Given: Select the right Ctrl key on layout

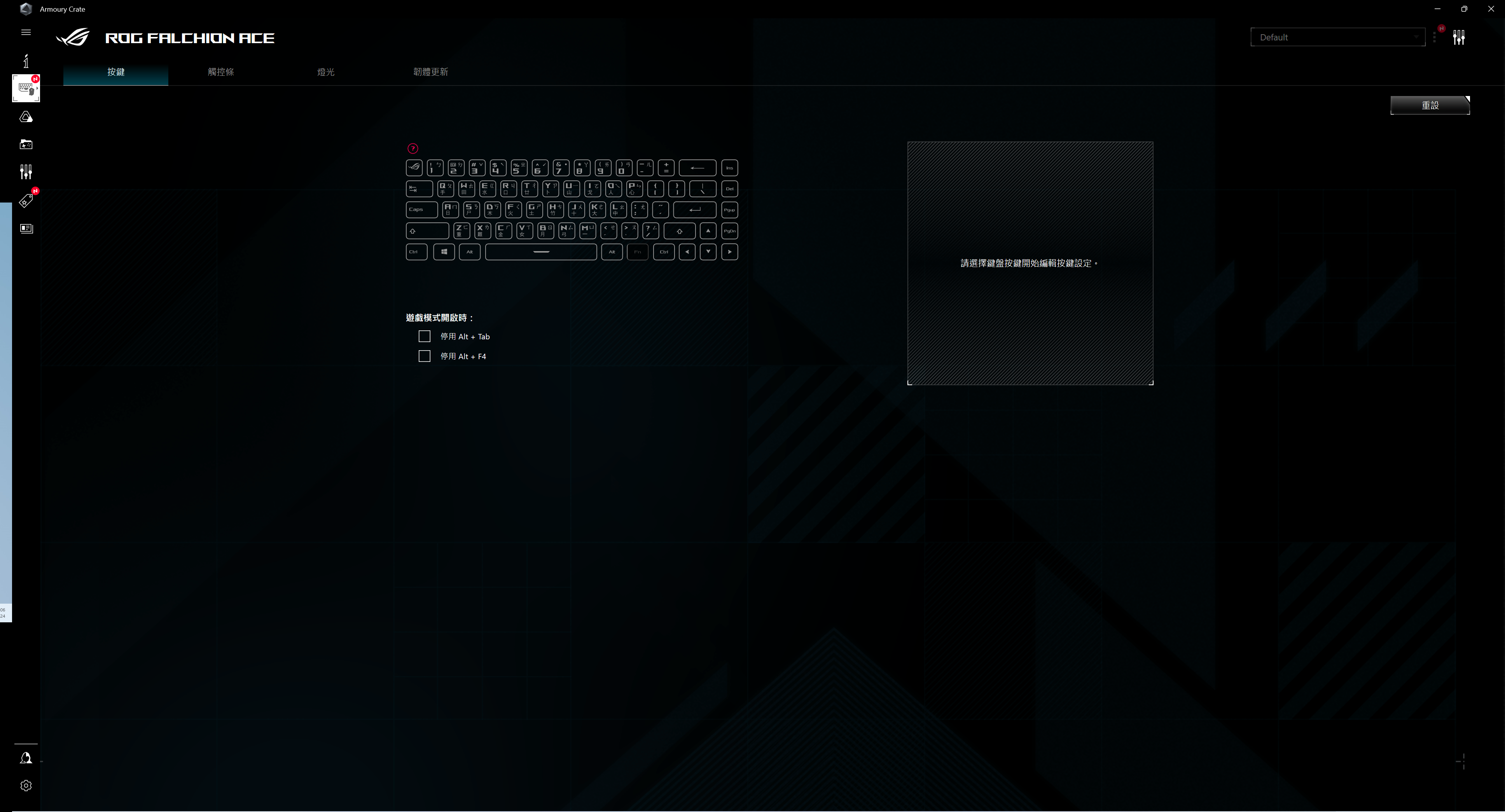Looking at the screenshot, I should coord(664,252).
